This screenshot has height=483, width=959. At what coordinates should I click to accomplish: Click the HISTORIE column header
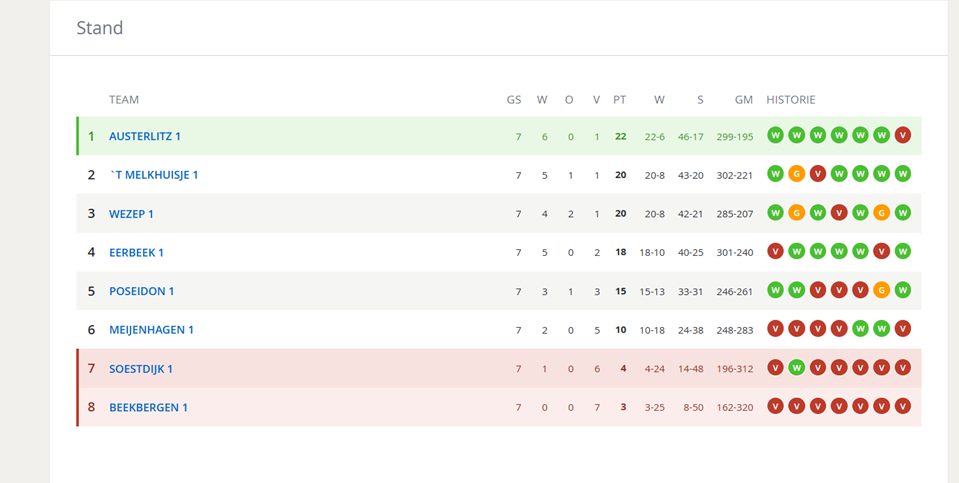pos(791,99)
